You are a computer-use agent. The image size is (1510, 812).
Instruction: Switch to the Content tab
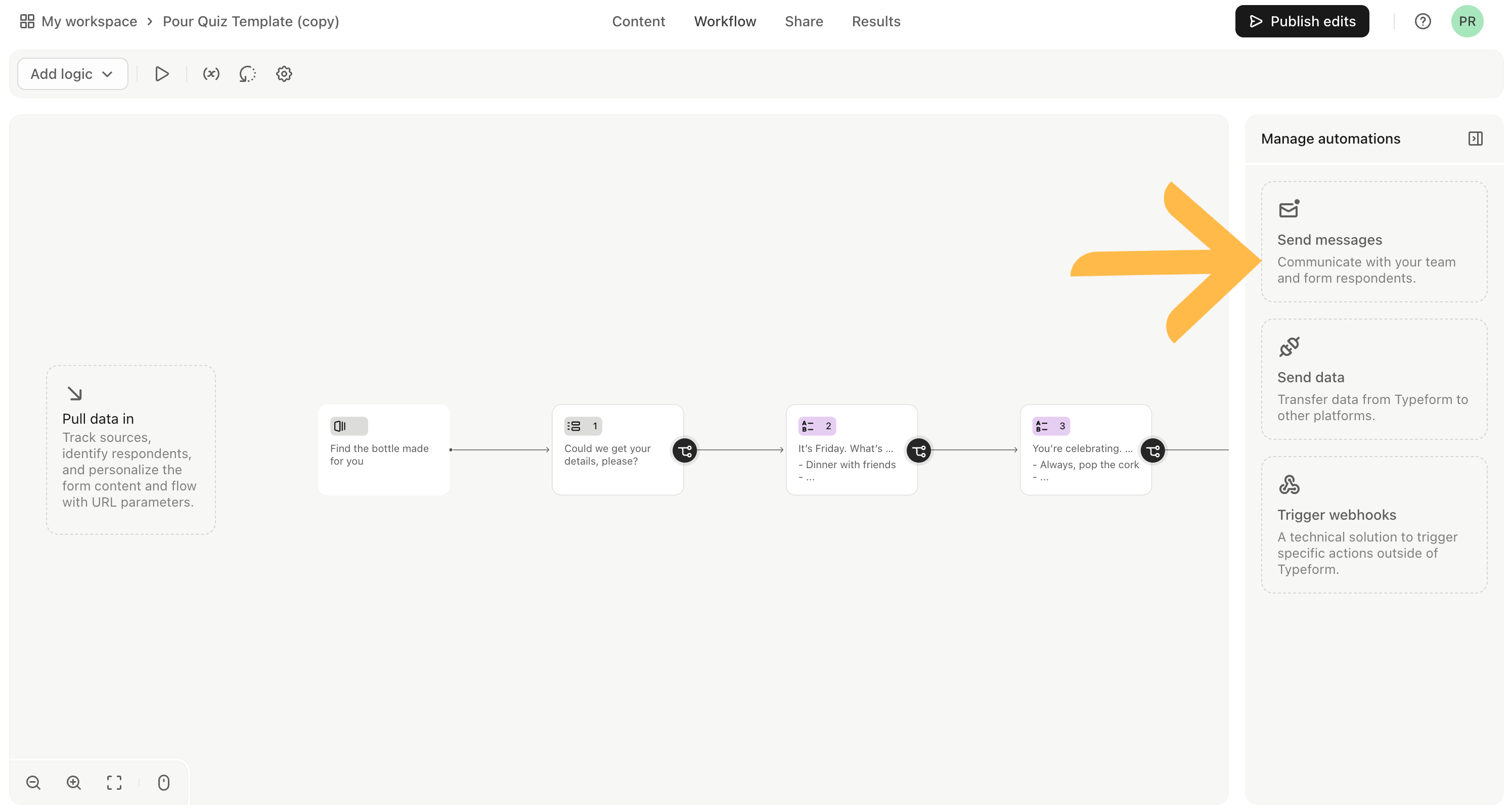click(638, 22)
